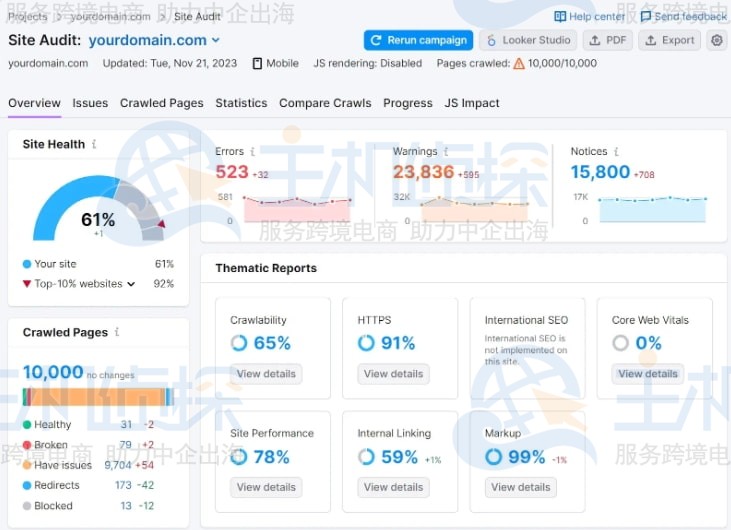Image resolution: width=731 pixels, height=530 pixels.
Task: Click the Notices info icon
Action: click(x=616, y=152)
